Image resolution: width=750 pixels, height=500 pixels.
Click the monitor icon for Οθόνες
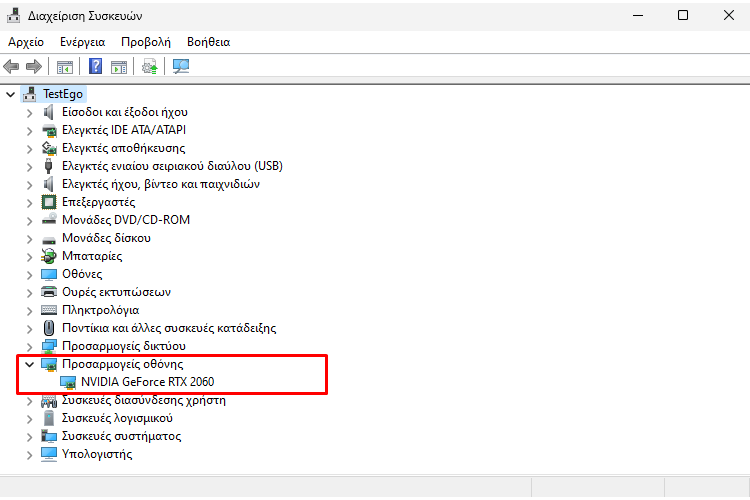point(49,274)
